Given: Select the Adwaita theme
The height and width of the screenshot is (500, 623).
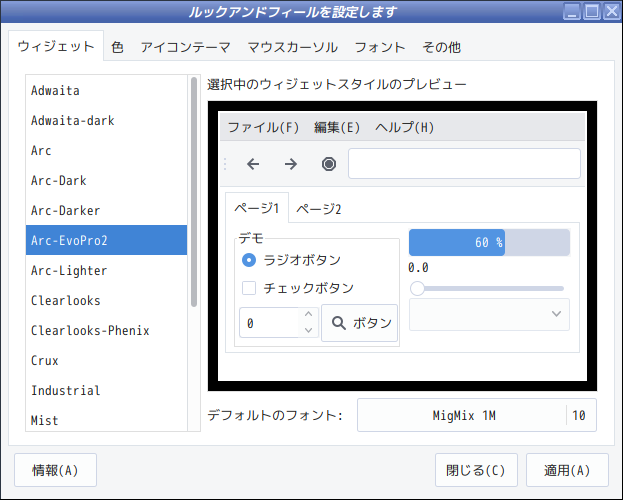Looking at the screenshot, I should coord(106,91).
